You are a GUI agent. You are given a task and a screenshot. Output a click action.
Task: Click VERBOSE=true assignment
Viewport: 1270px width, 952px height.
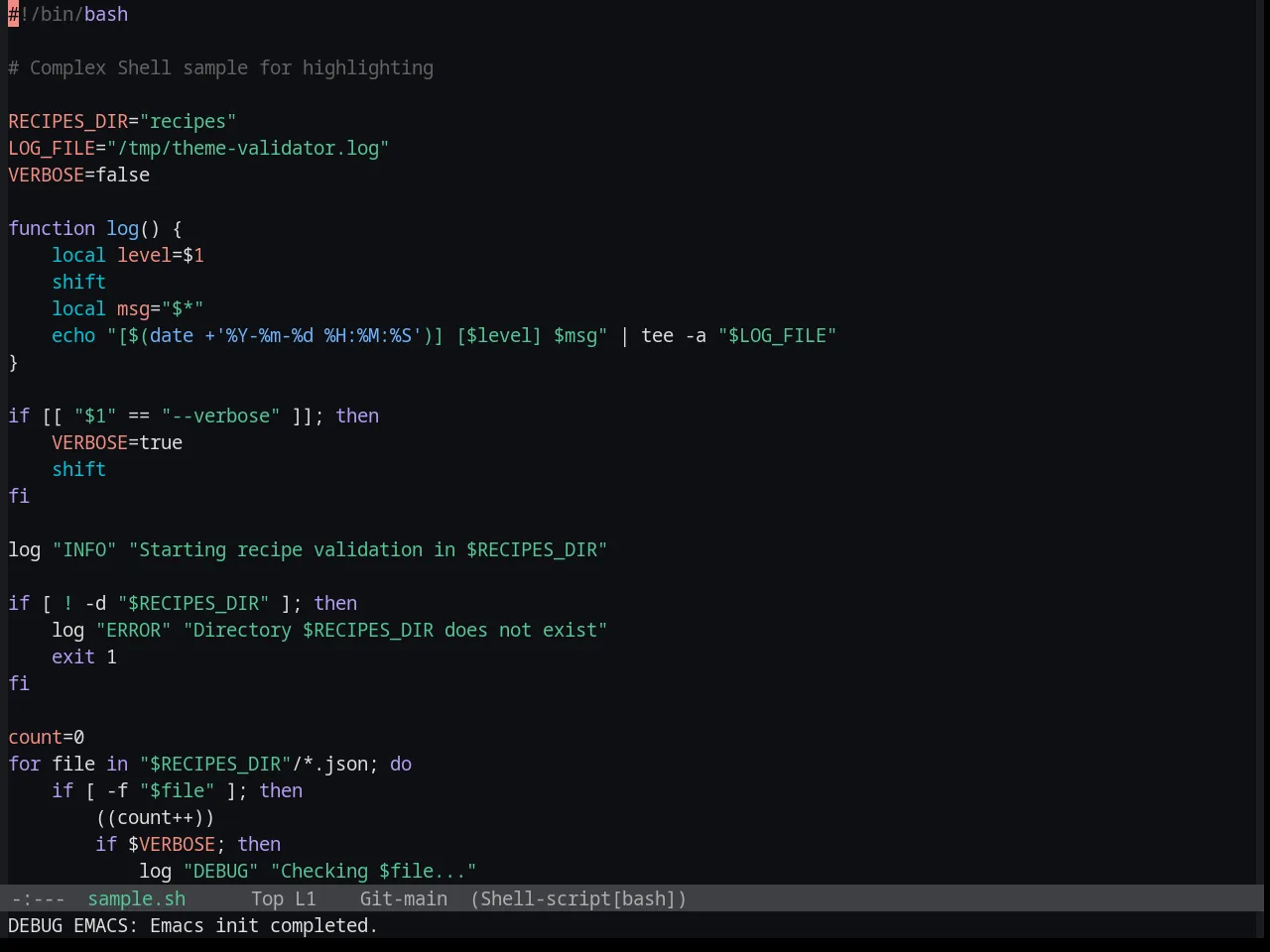(117, 442)
